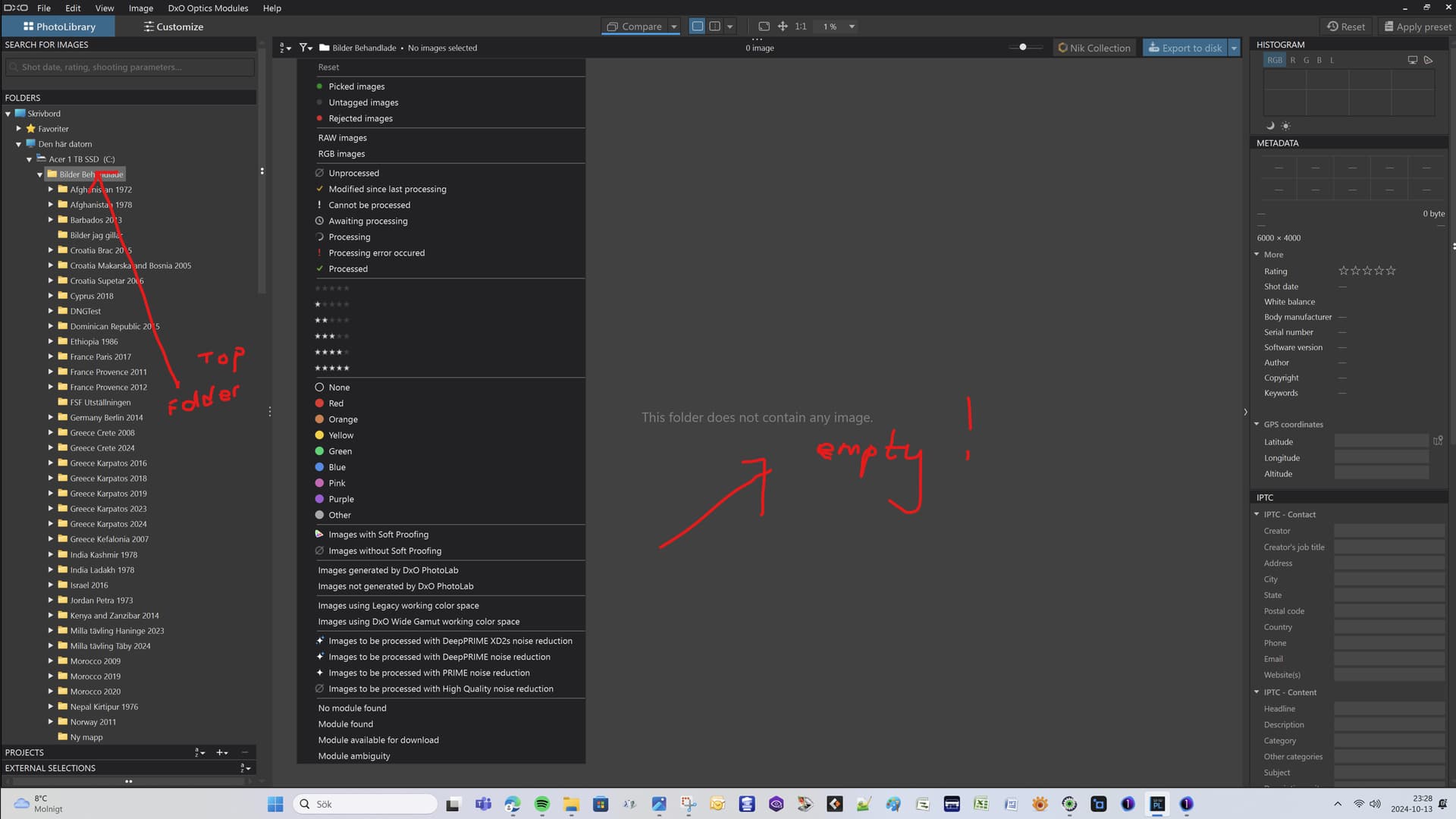1456x819 pixels.
Task: Click the Windows Start button
Action: [275, 804]
